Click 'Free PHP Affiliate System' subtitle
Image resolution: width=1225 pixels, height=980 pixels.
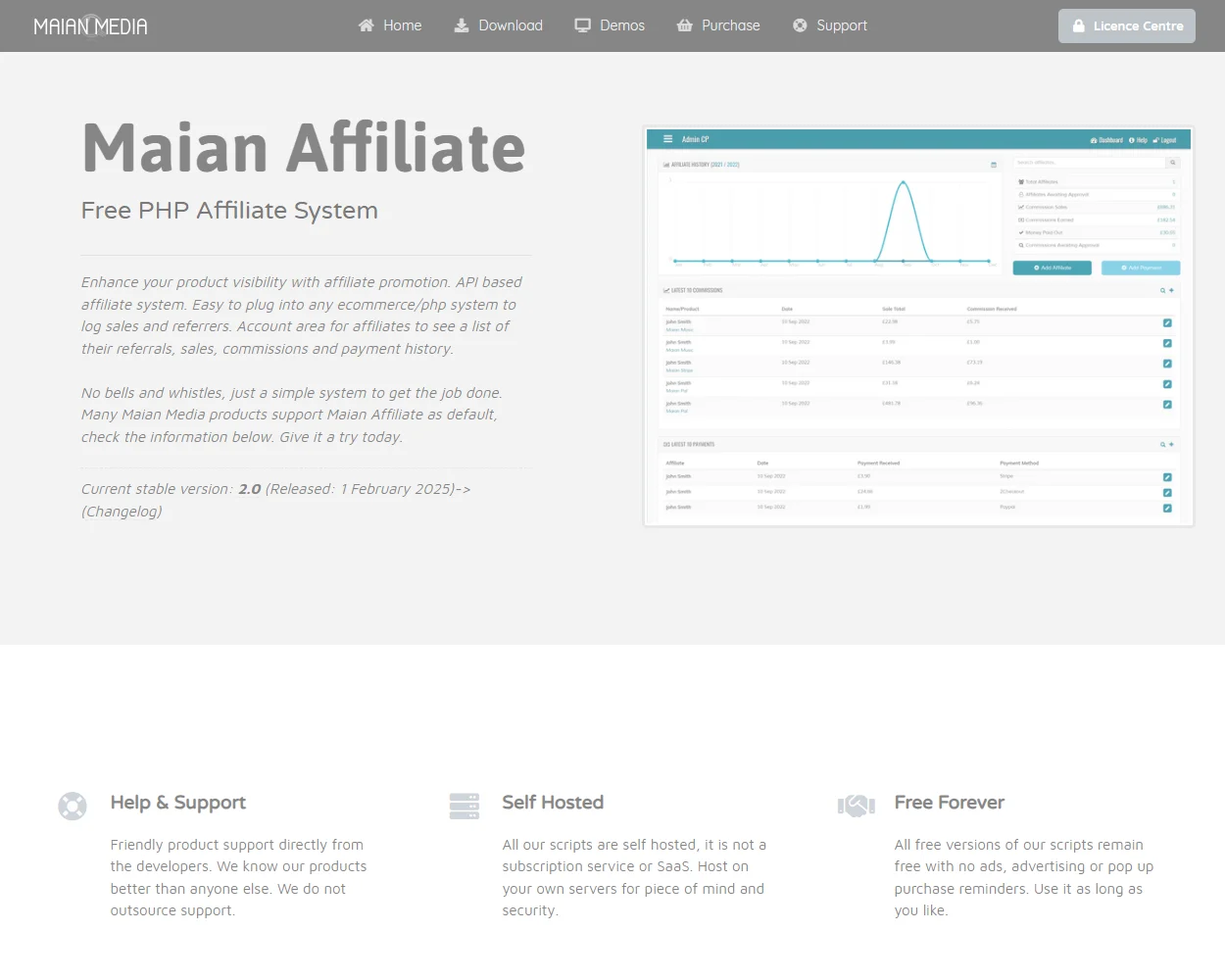pos(229,211)
